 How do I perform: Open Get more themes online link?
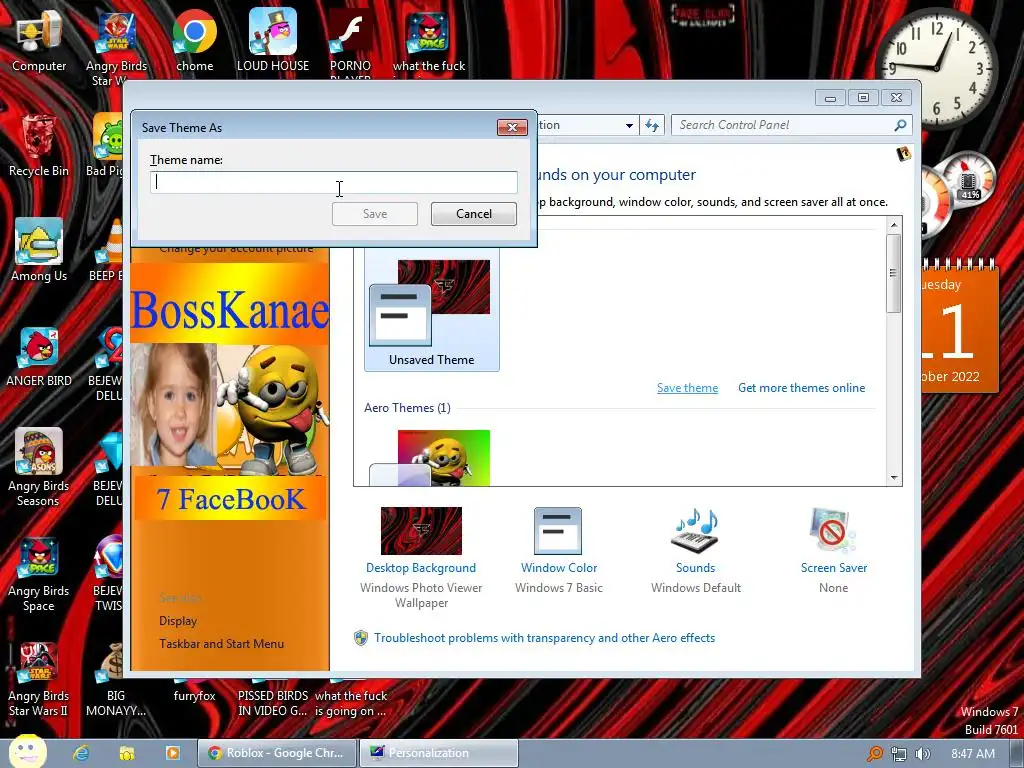[801, 388]
